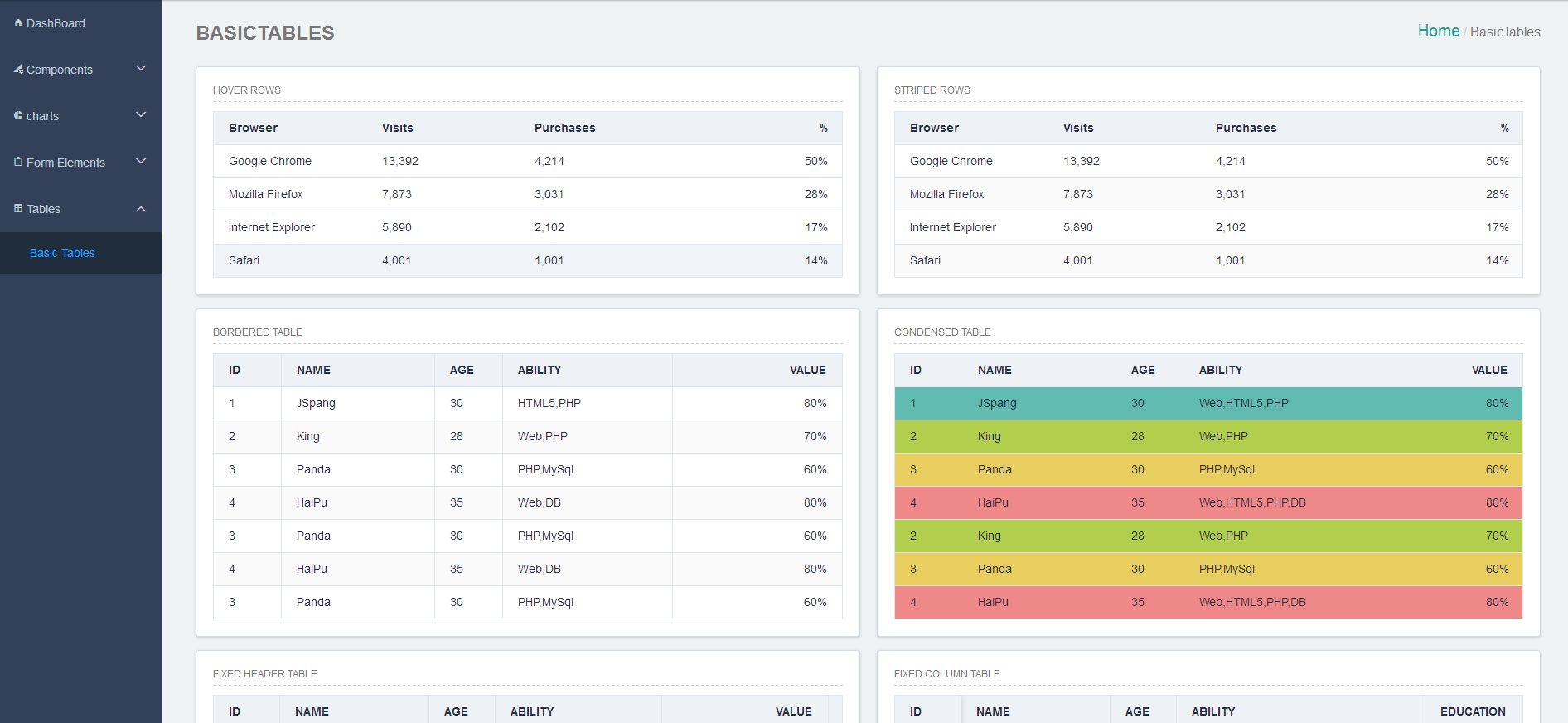This screenshot has height=723, width=1568.
Task: Click the charts pie icon
Action: [18, 115]
